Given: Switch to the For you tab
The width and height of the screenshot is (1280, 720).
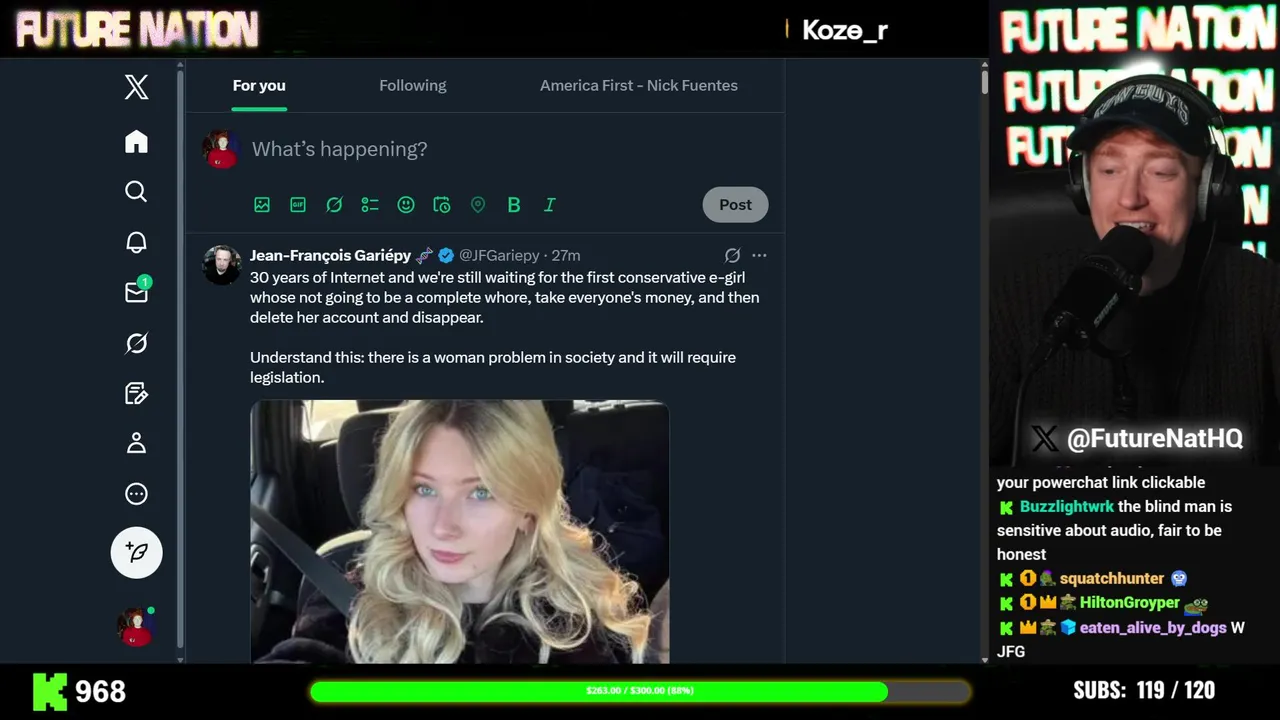Looking at the screenshot, I should (x=259, y=86).
